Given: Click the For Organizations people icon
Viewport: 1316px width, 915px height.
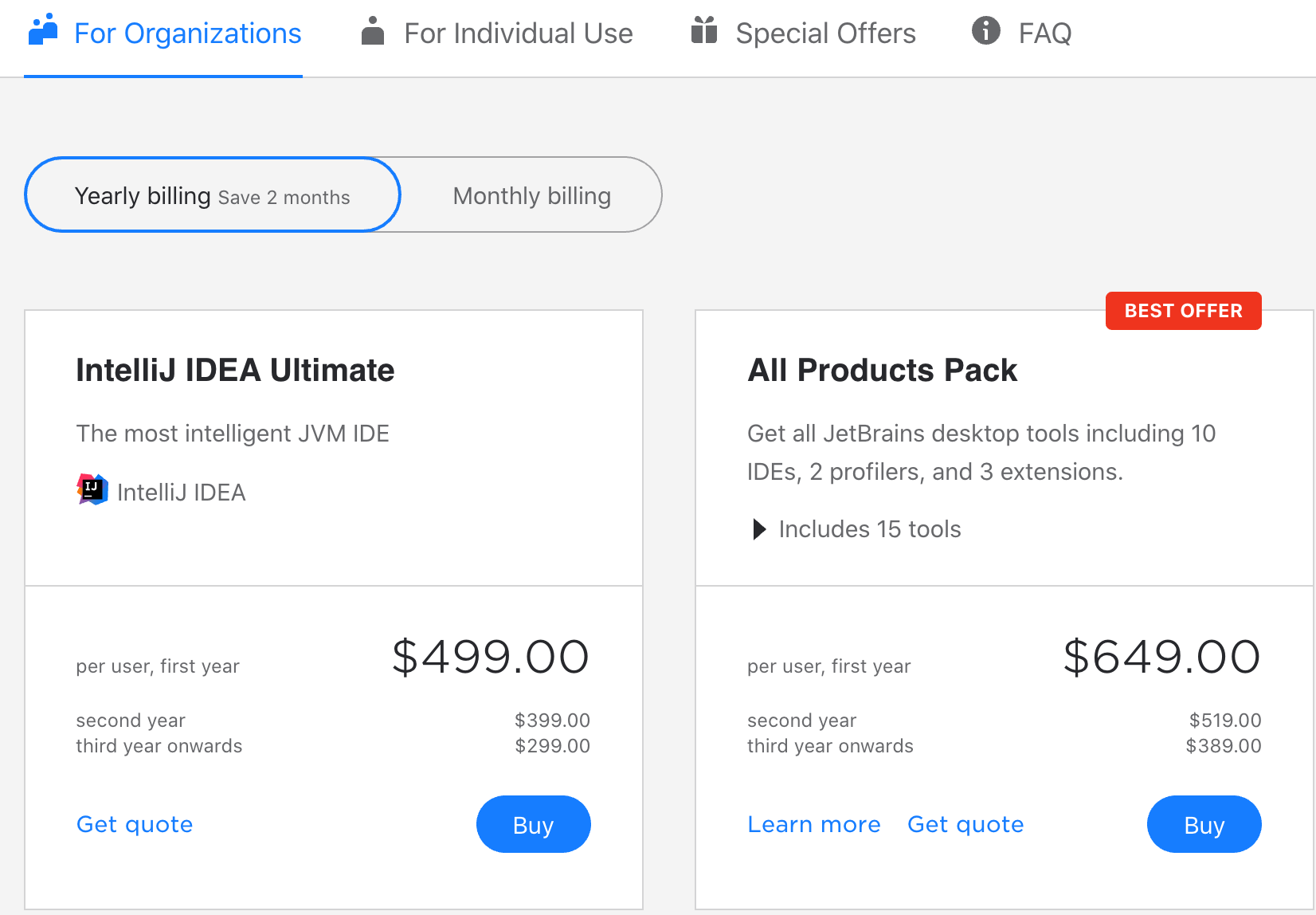Looking at the screenshot, I should click(43, 29).
